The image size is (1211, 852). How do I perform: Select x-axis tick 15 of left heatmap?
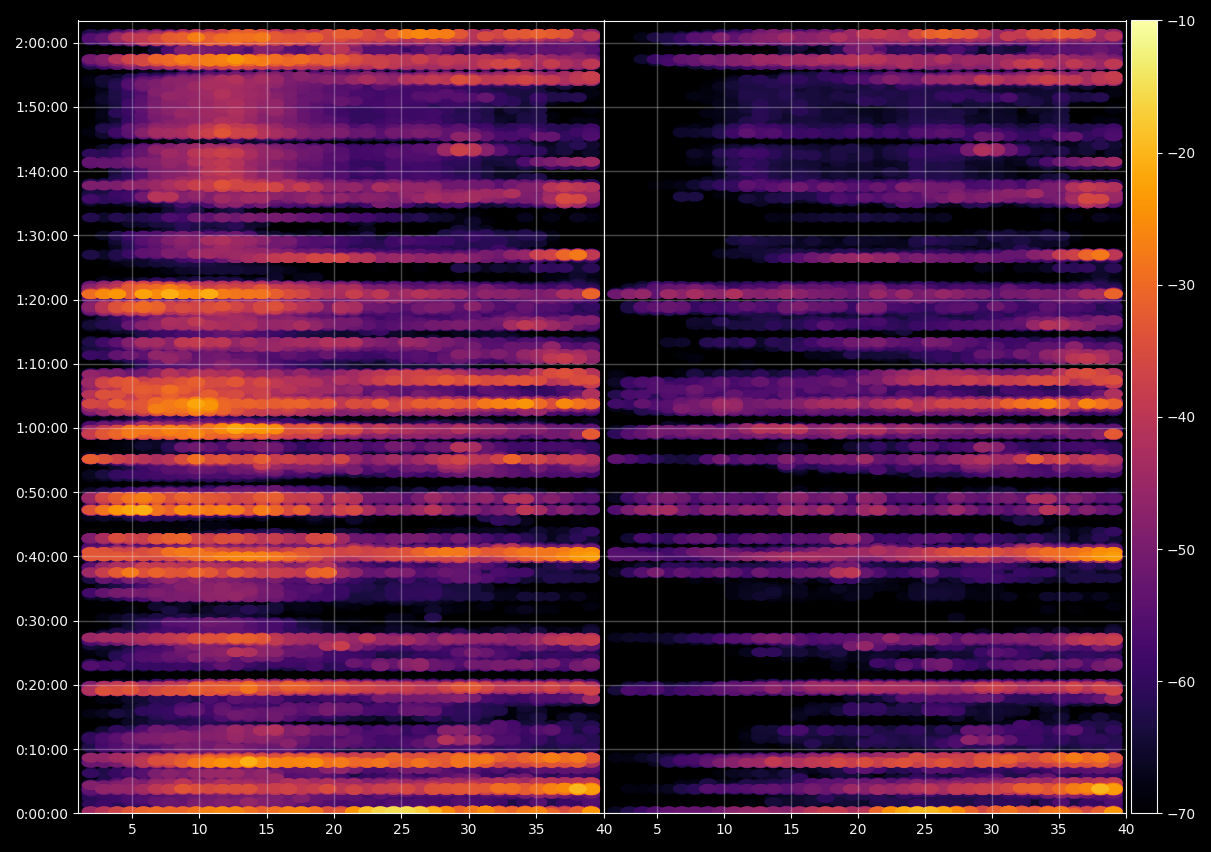pyautogui.click(x=267, y=830)
